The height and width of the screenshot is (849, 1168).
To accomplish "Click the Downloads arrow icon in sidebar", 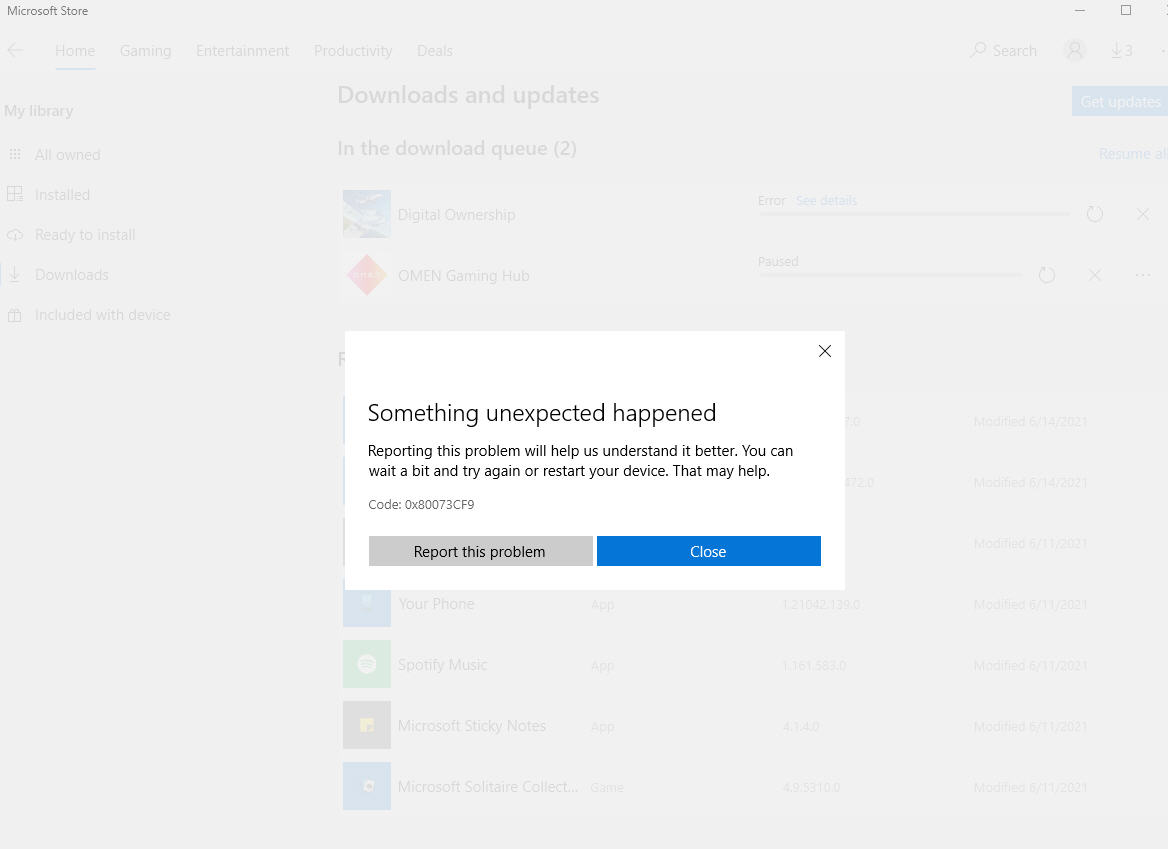I will click(x=14, y=275).
